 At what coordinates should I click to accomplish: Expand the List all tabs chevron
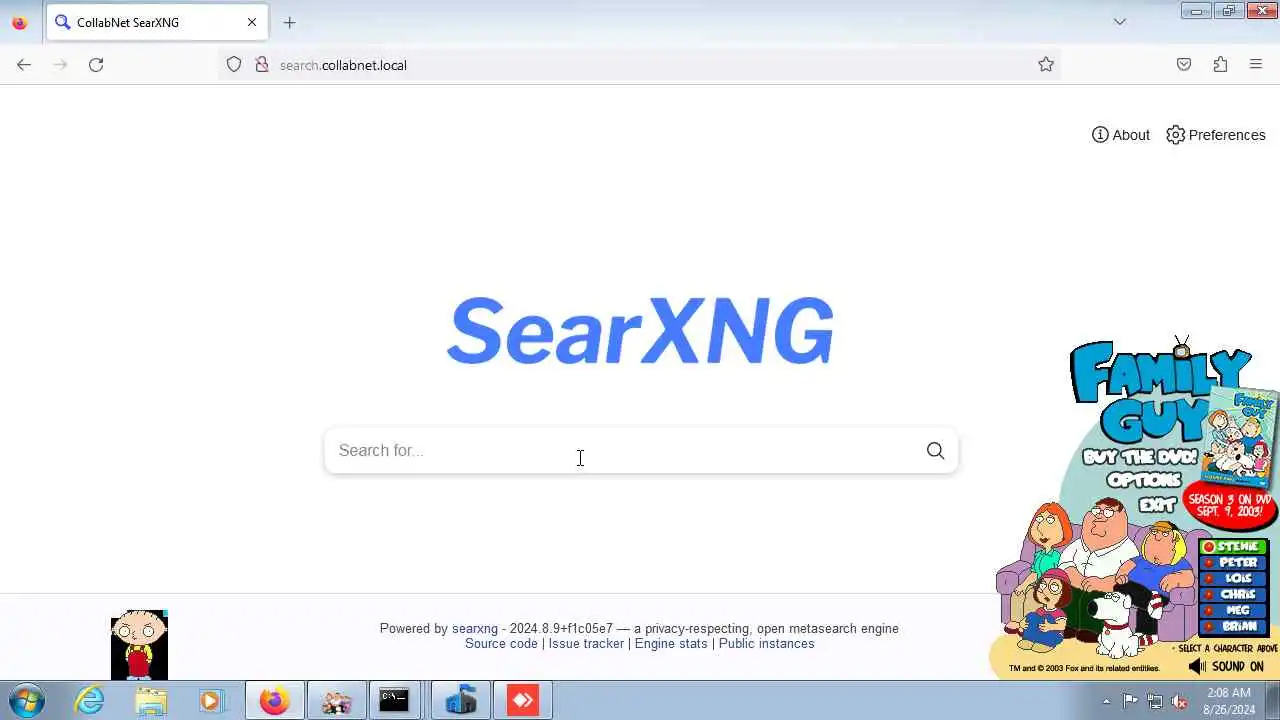pos(1120,22)
